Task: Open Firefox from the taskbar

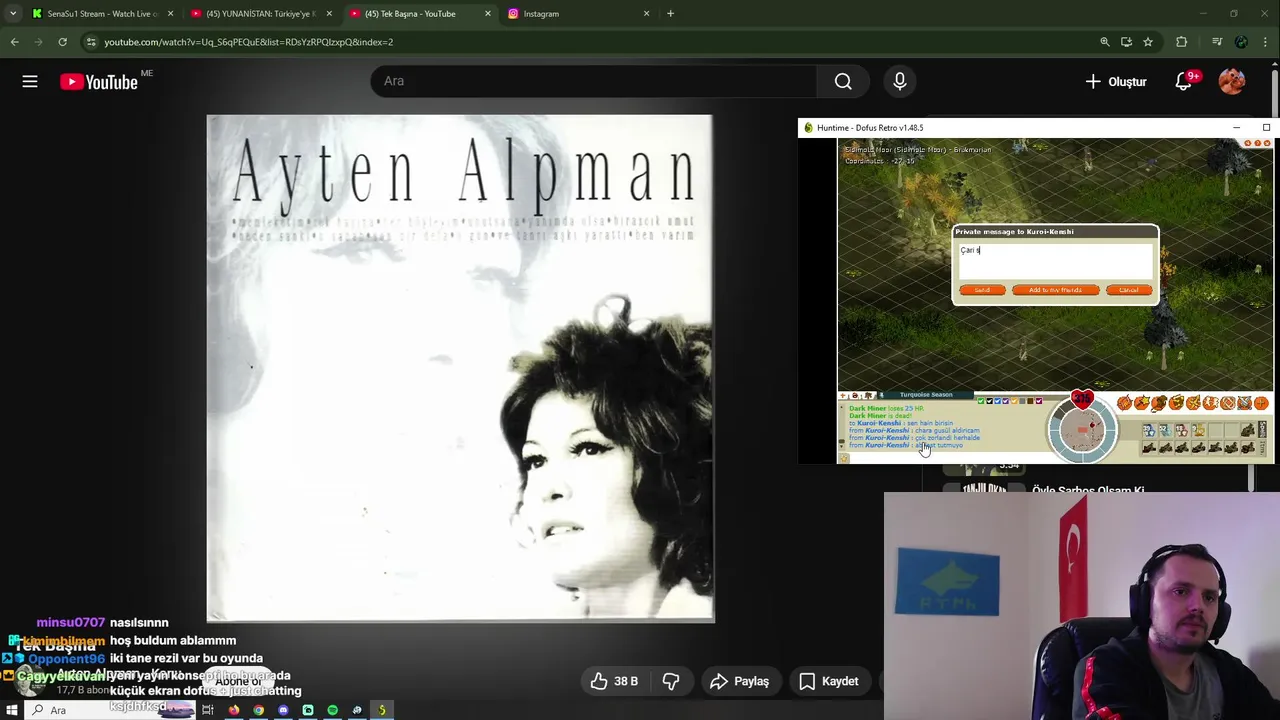Action: point(234,710)
